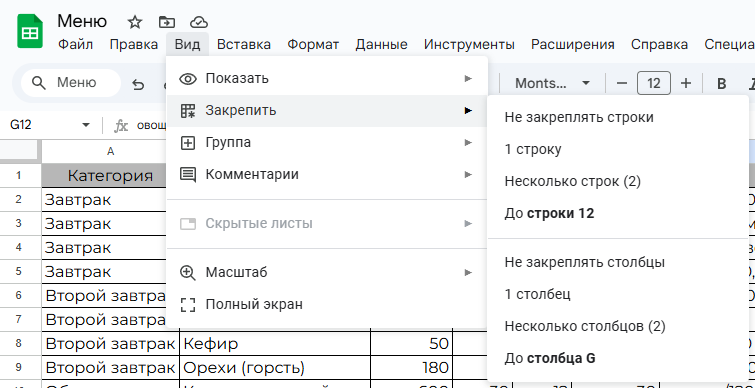Freeze Несколько строк (2)
The image size is (755, 388).
(x=618, y=181)
